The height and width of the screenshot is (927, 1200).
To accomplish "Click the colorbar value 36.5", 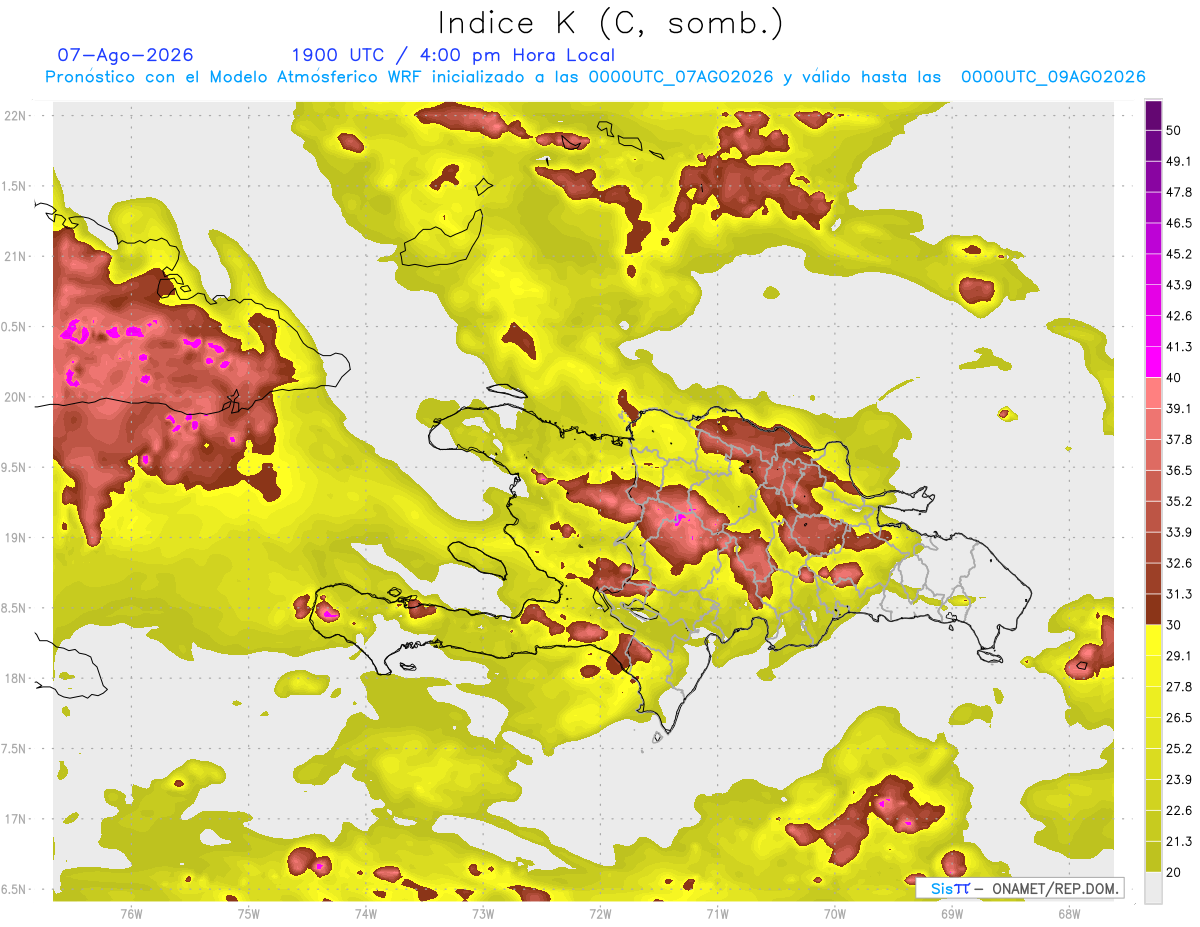I will click(1179, 470).
